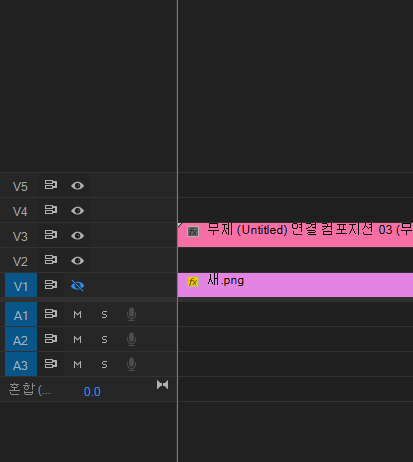
Task: Select the V5 track header label
Action: pyautogui.click(x=20, y=186)
